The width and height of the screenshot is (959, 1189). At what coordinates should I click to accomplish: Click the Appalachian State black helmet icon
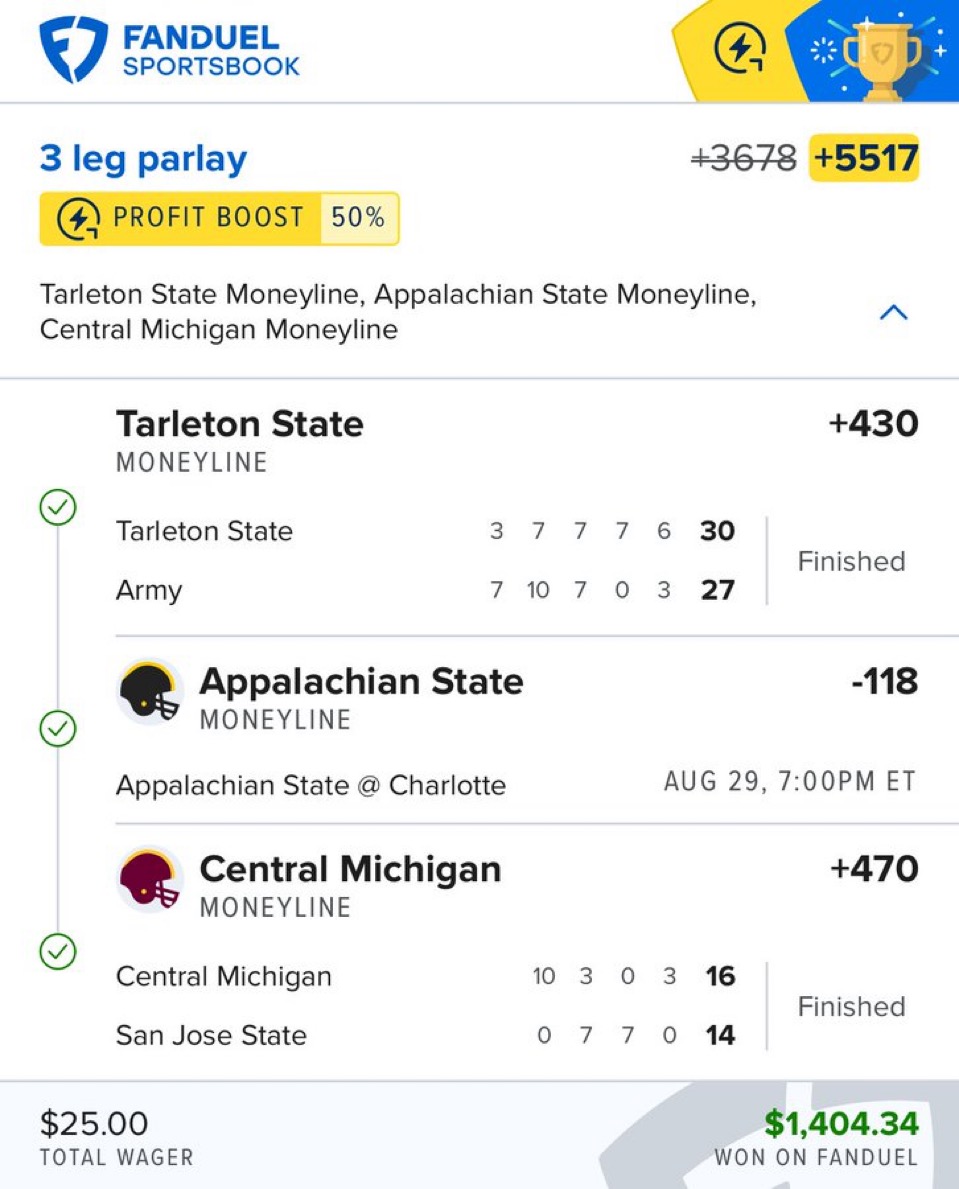[150, 691]
